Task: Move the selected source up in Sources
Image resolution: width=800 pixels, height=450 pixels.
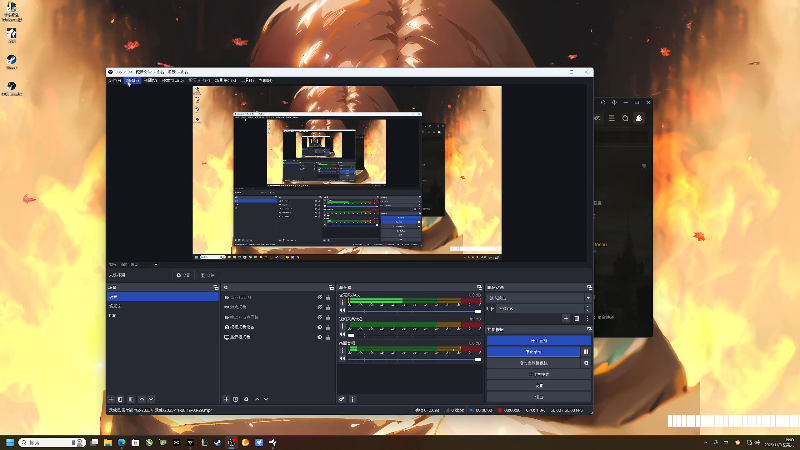Action: coord(257,399)
